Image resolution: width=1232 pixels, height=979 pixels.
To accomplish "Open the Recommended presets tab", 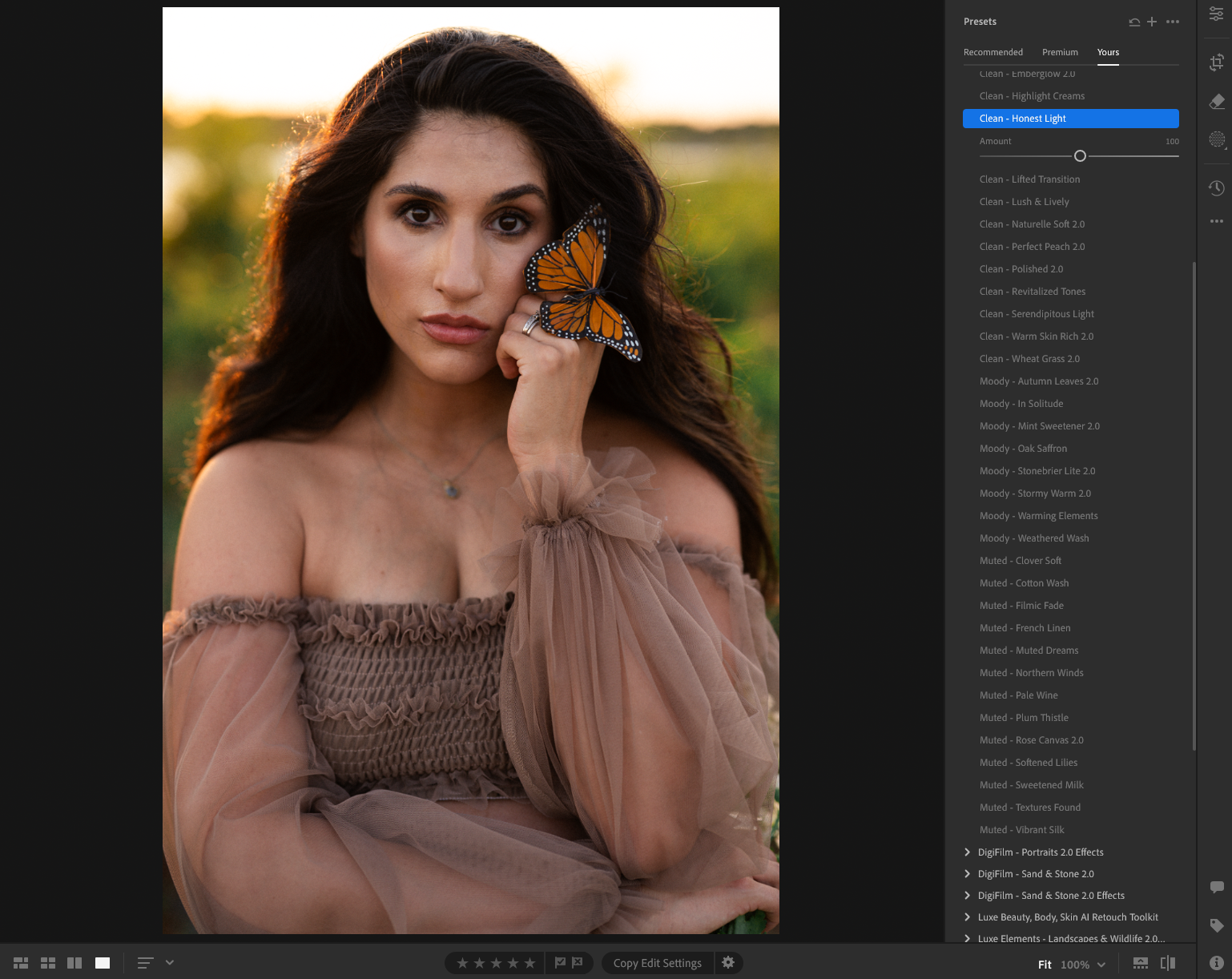I will pyautogui.click(x=993, y=52).
